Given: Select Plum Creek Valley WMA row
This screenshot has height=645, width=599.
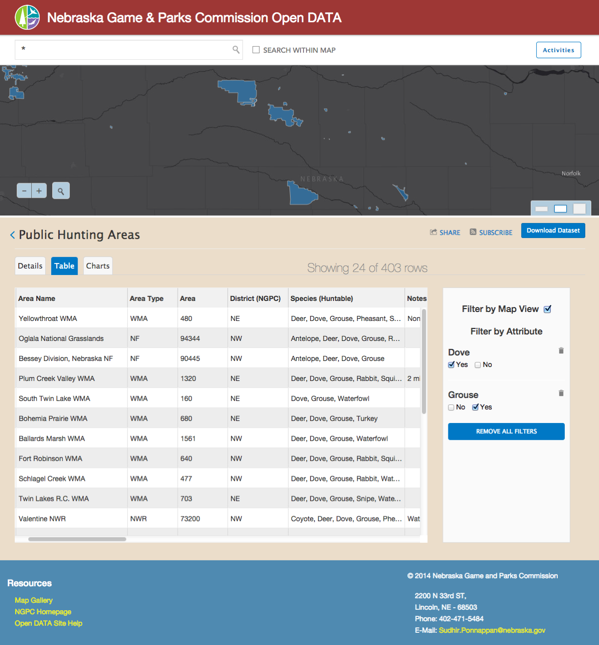Looking at the screenshot, I should point(218,378).
